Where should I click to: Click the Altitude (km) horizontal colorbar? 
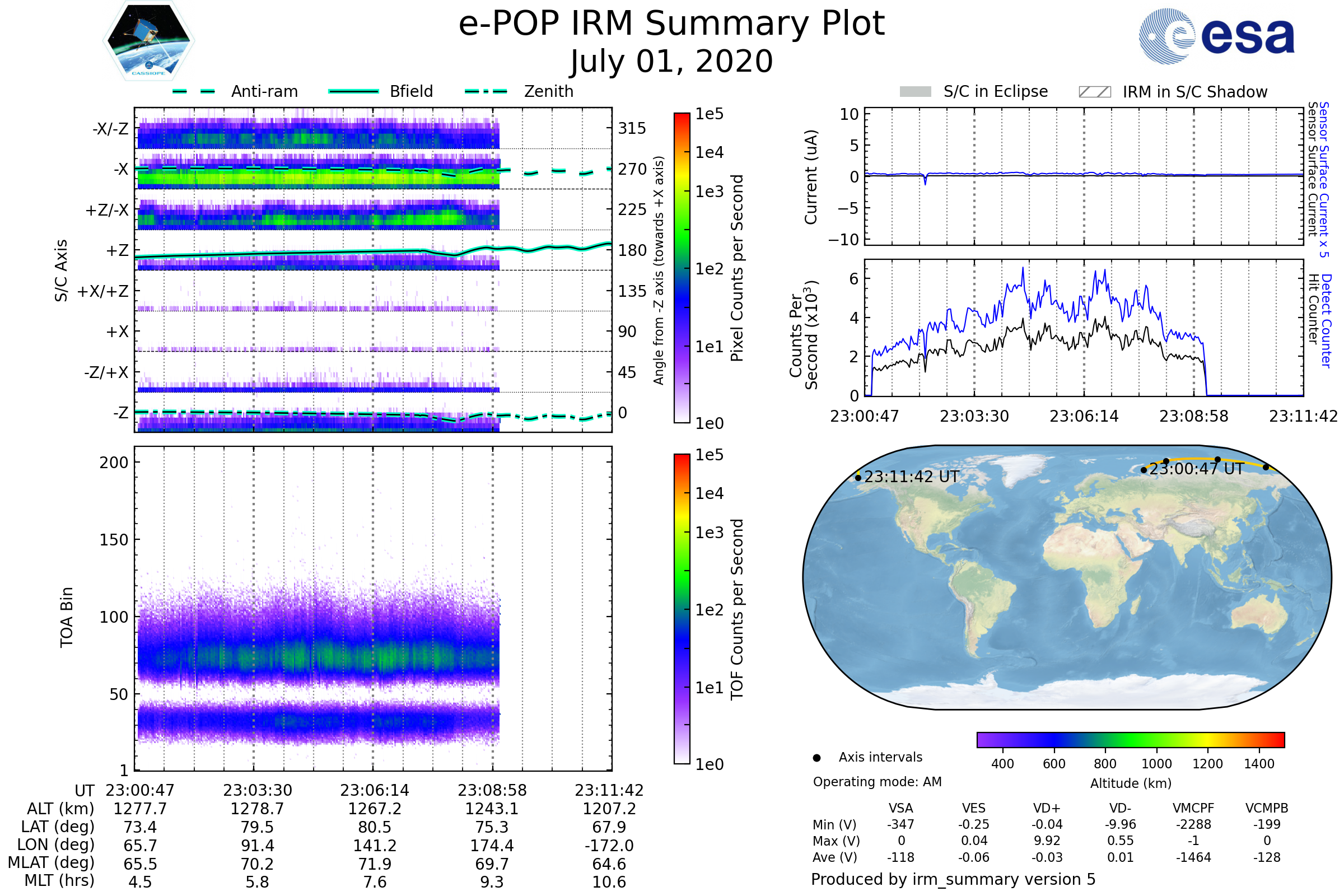(x=1130, y=739)
